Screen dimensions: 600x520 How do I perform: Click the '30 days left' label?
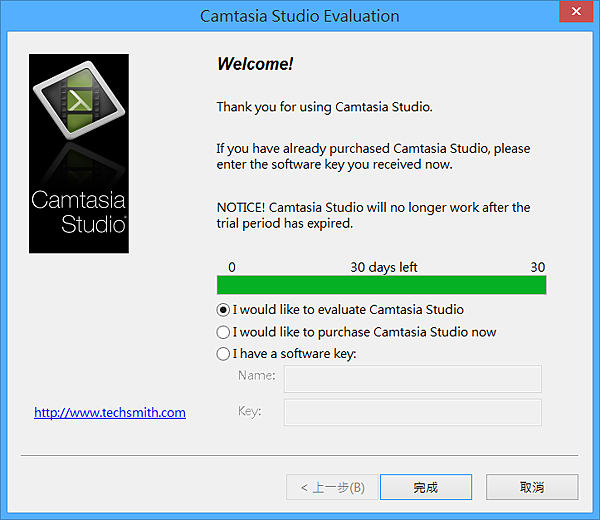(x=384, y=267)
